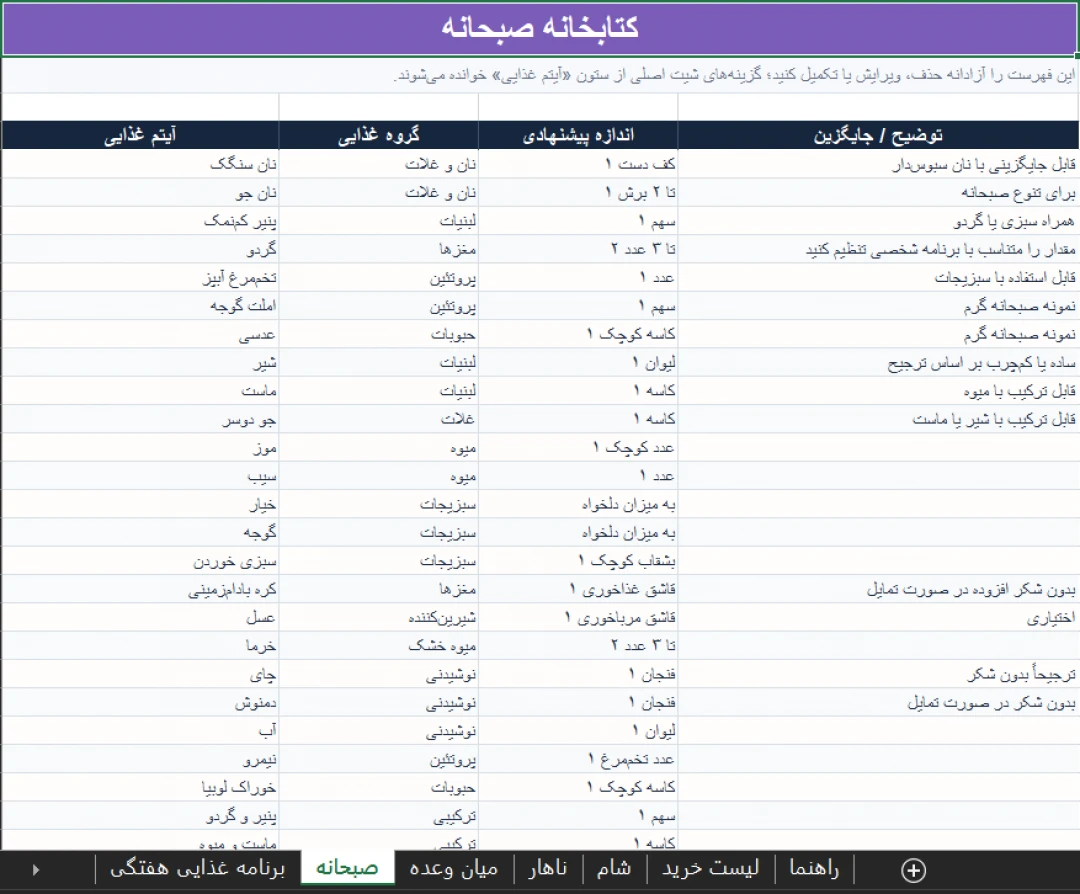This screenshot has height=894, width=1080.
Task: Select the توضیح / جایگزین column header
Action: pyautogui.click(x=878, y=135)
